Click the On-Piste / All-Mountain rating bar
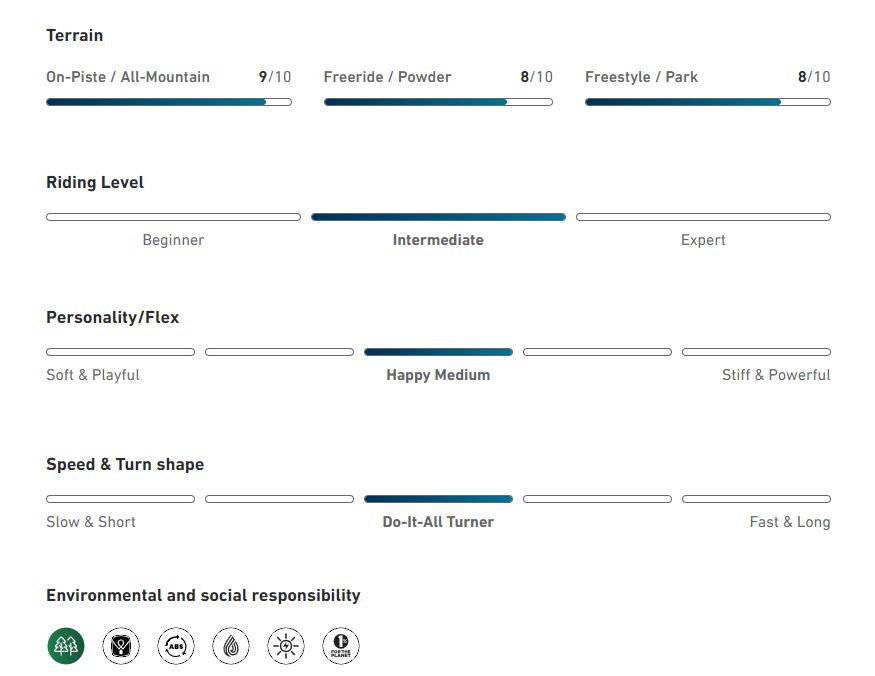 (168, 102)
